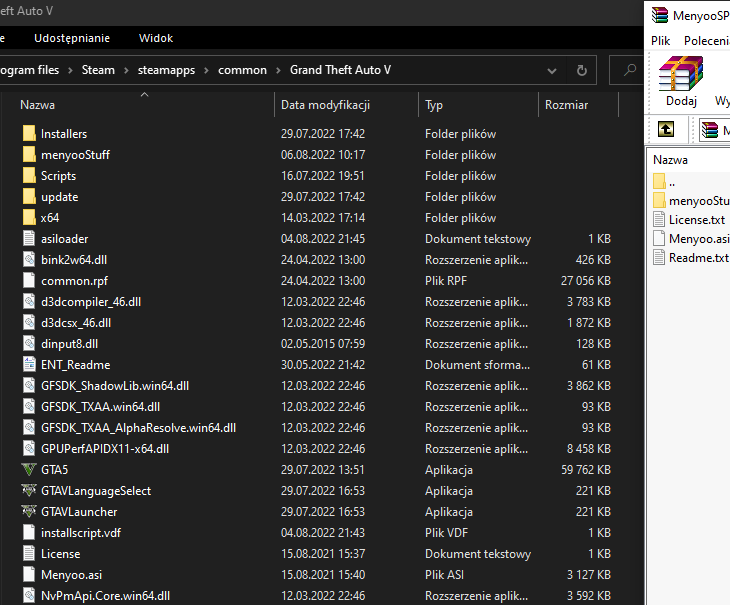The width and height of the screenshot is (730, 605).
Task: Click the GTA5 application icon
Action: (29, 470)
